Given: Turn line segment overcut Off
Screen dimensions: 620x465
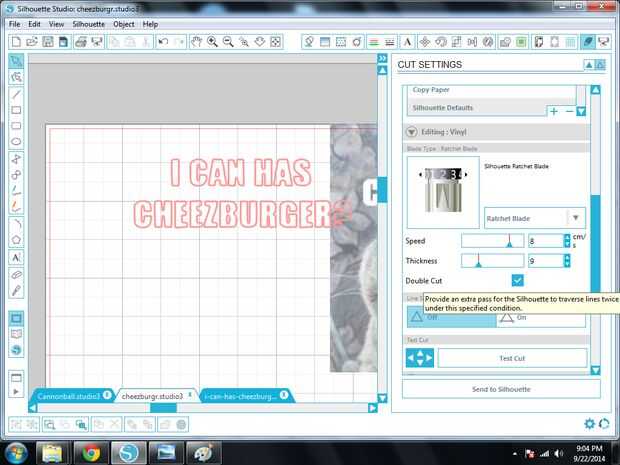Looking at the screenshot, I should point(452,317).
